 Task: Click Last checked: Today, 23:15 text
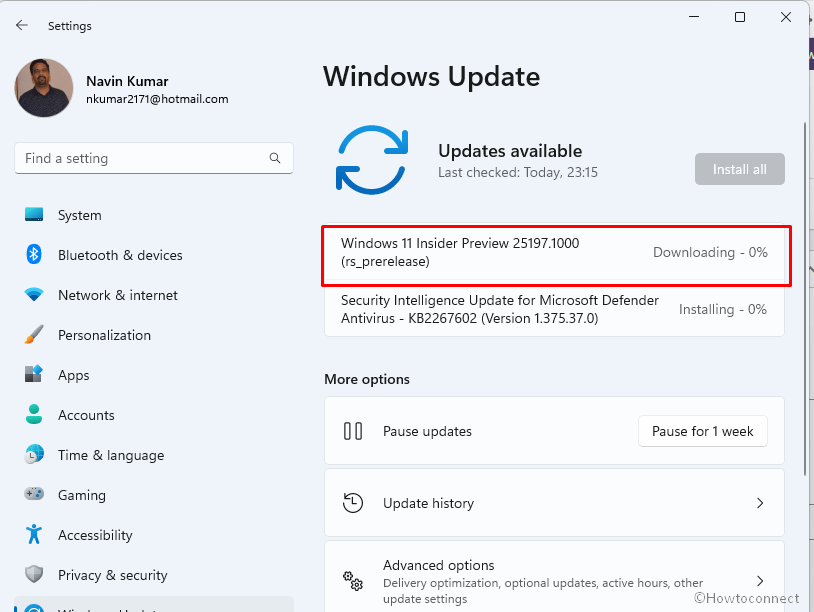point(518,172)
